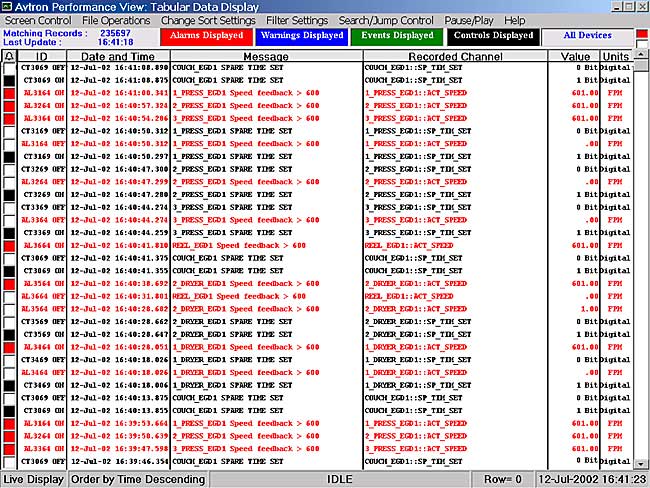Open the Change Sort Settings menu
The height and width of the screenshot is (488, 650).
click(x=208, y=20)
